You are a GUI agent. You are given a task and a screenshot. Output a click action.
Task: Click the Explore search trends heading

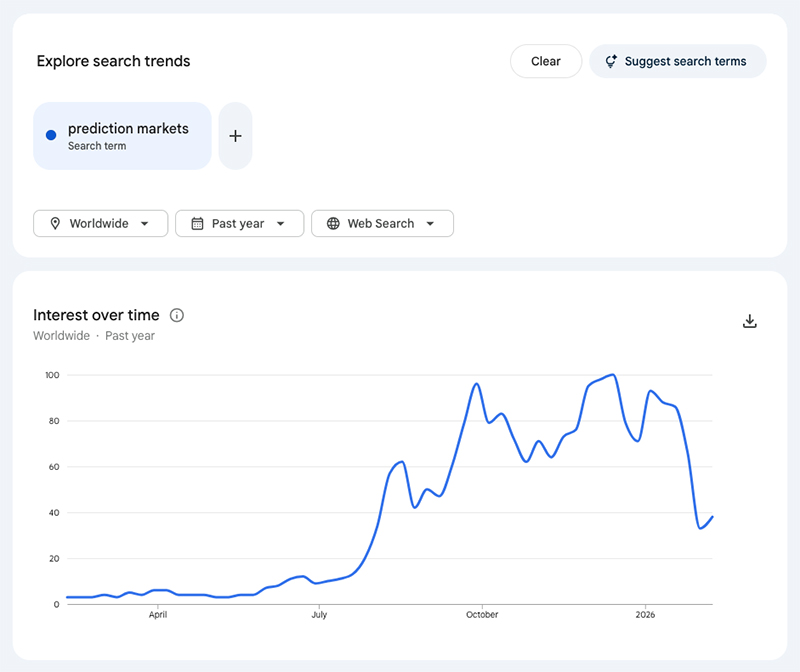(x=113, y=61)
